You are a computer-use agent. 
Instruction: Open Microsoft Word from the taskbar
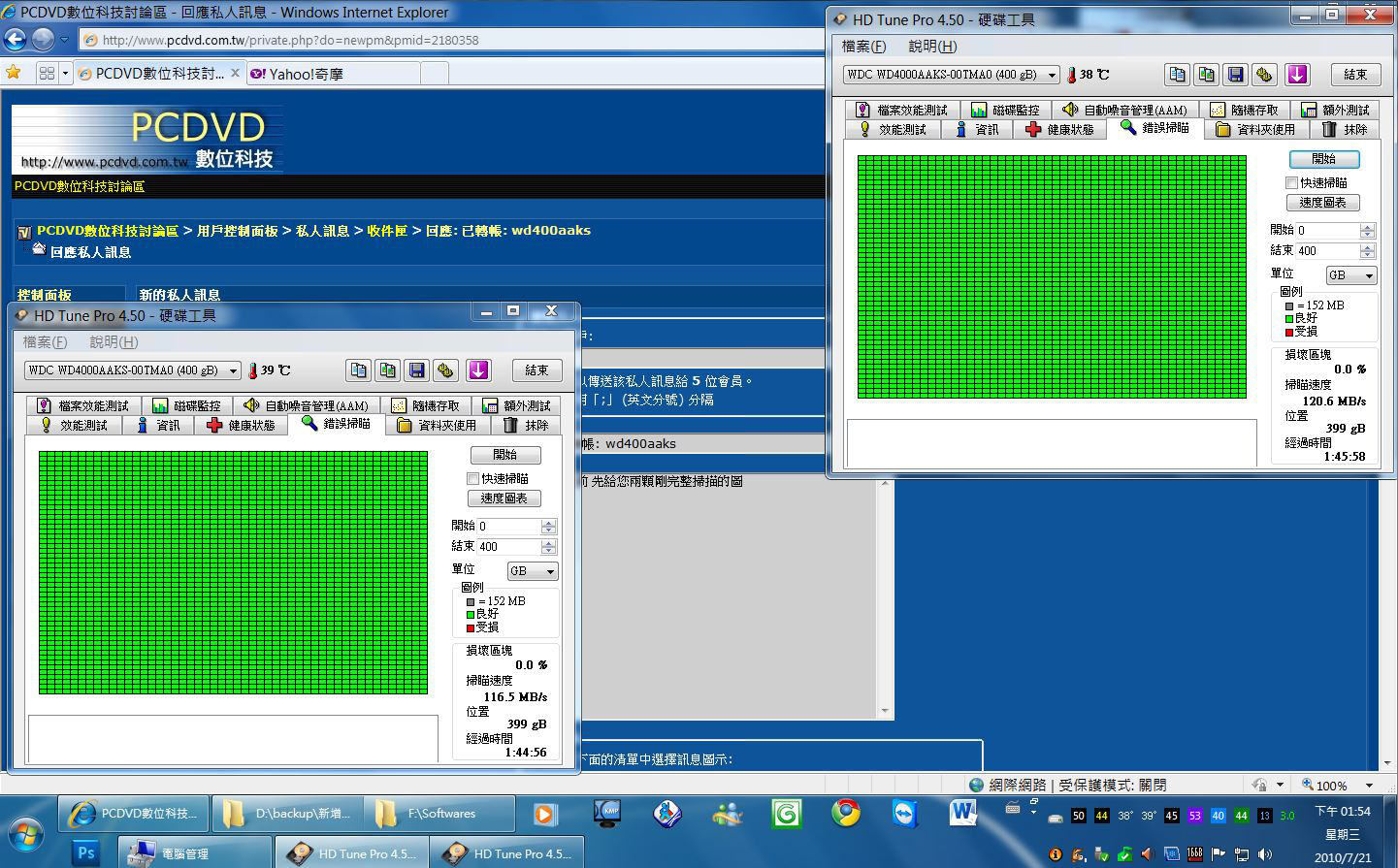(963, 814)
